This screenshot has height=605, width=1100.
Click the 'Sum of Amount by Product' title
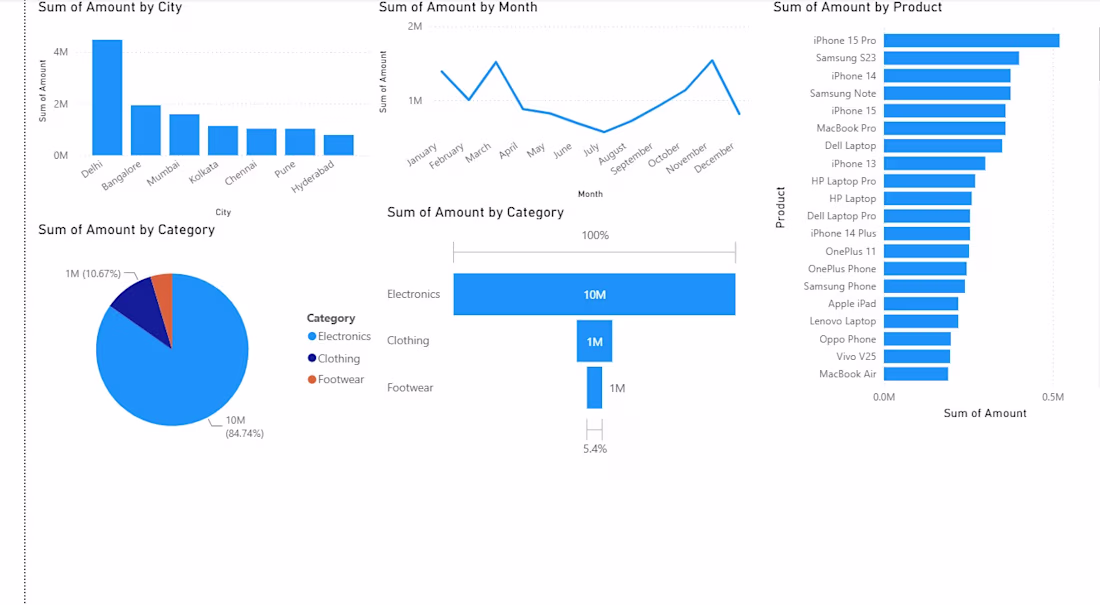[x=857, y=8]
